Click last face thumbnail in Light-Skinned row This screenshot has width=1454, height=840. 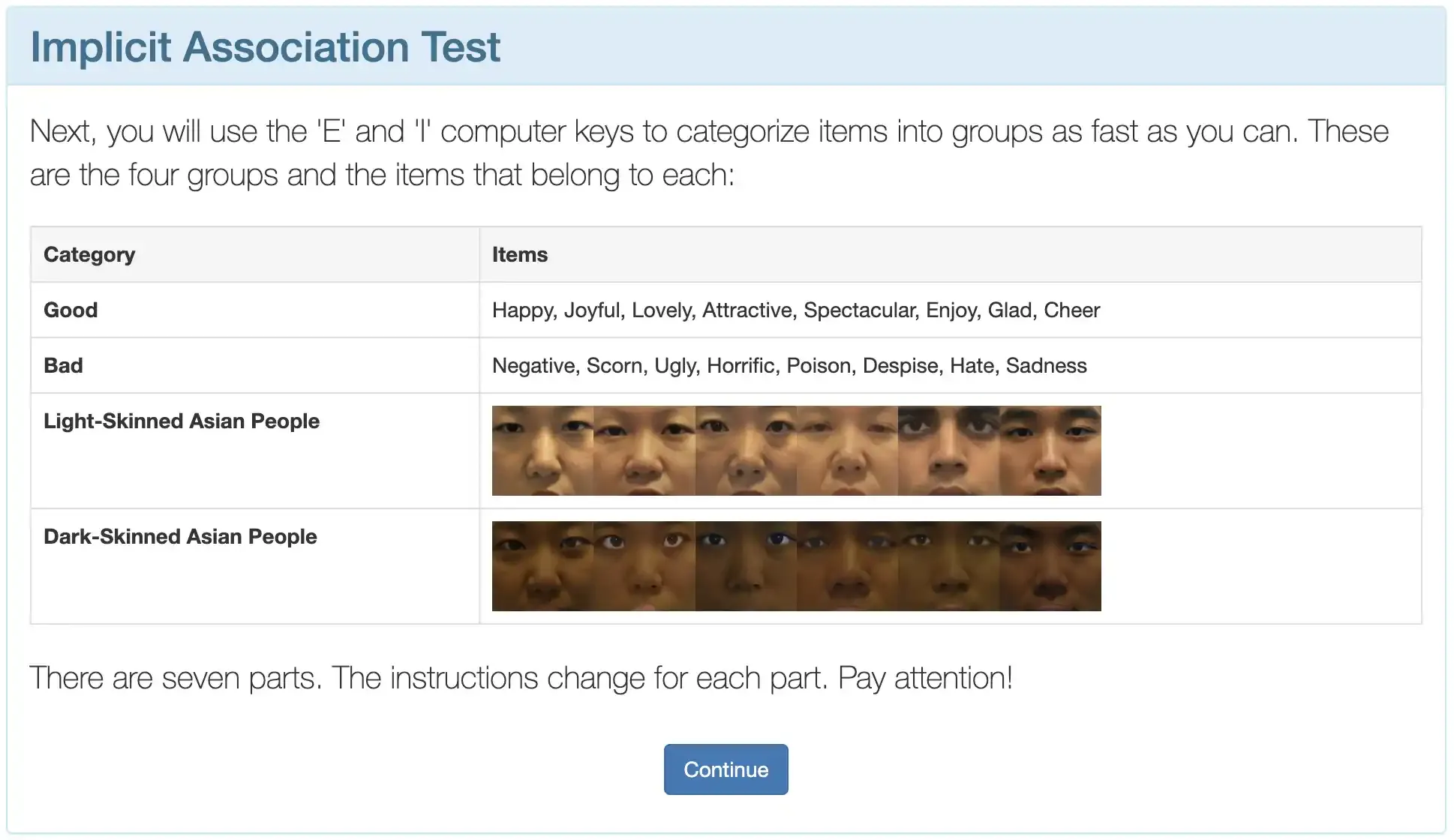[x=1050, y=451]
